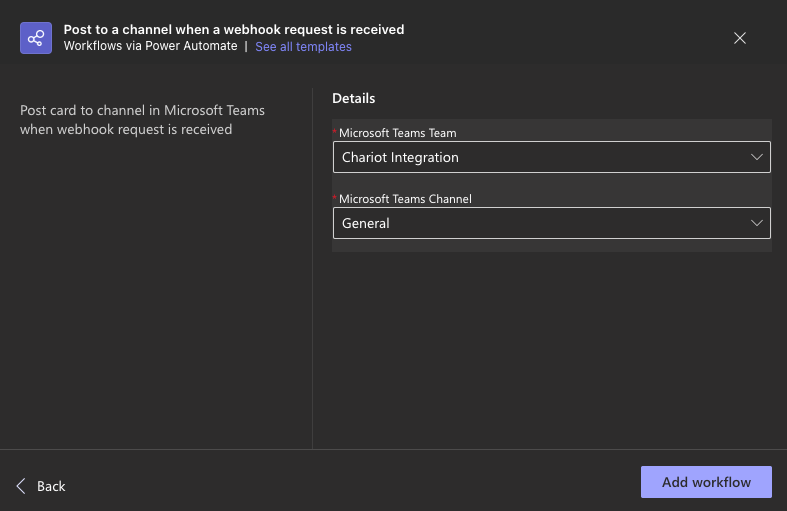Click the General selected value text
This screenshot has width=787, height=511.
coord(365,223)
